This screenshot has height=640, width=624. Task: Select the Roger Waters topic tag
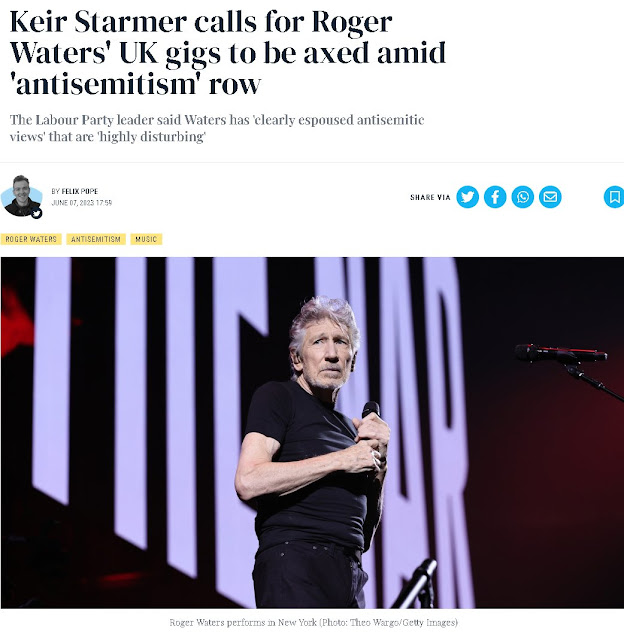click(x=31, y=239)
